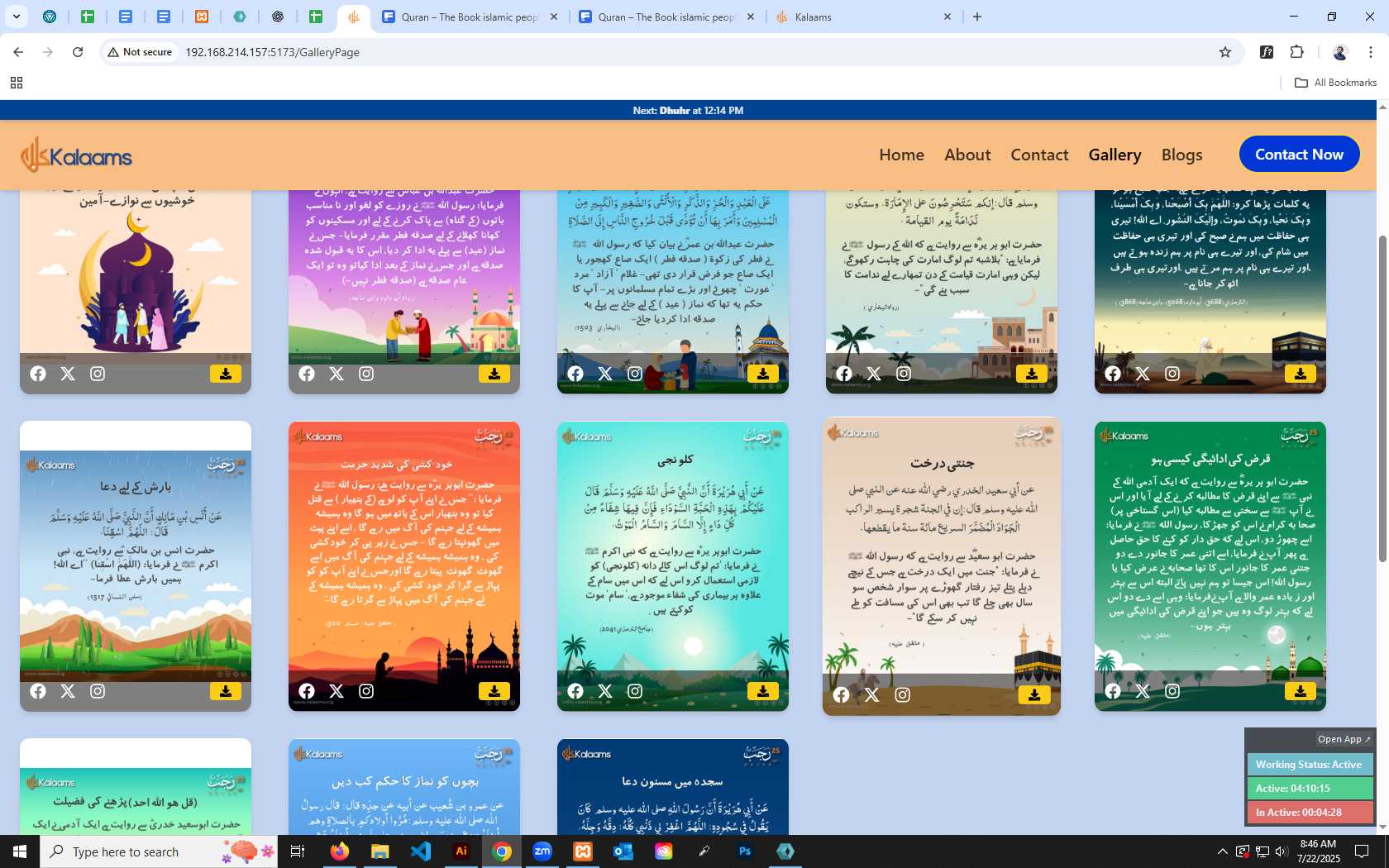The height and width of the screenshot is (868, 1389).
Task: Download the purple moon mosque family card
Action: coord(226,374)
